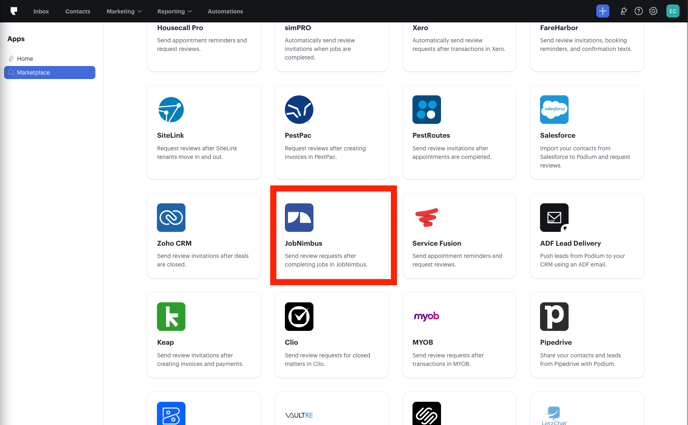Image resolution: width=688 pixels, height=425 pixels.
Task: Click the JobNimbus app icon
Action: (x=299, y=218)
